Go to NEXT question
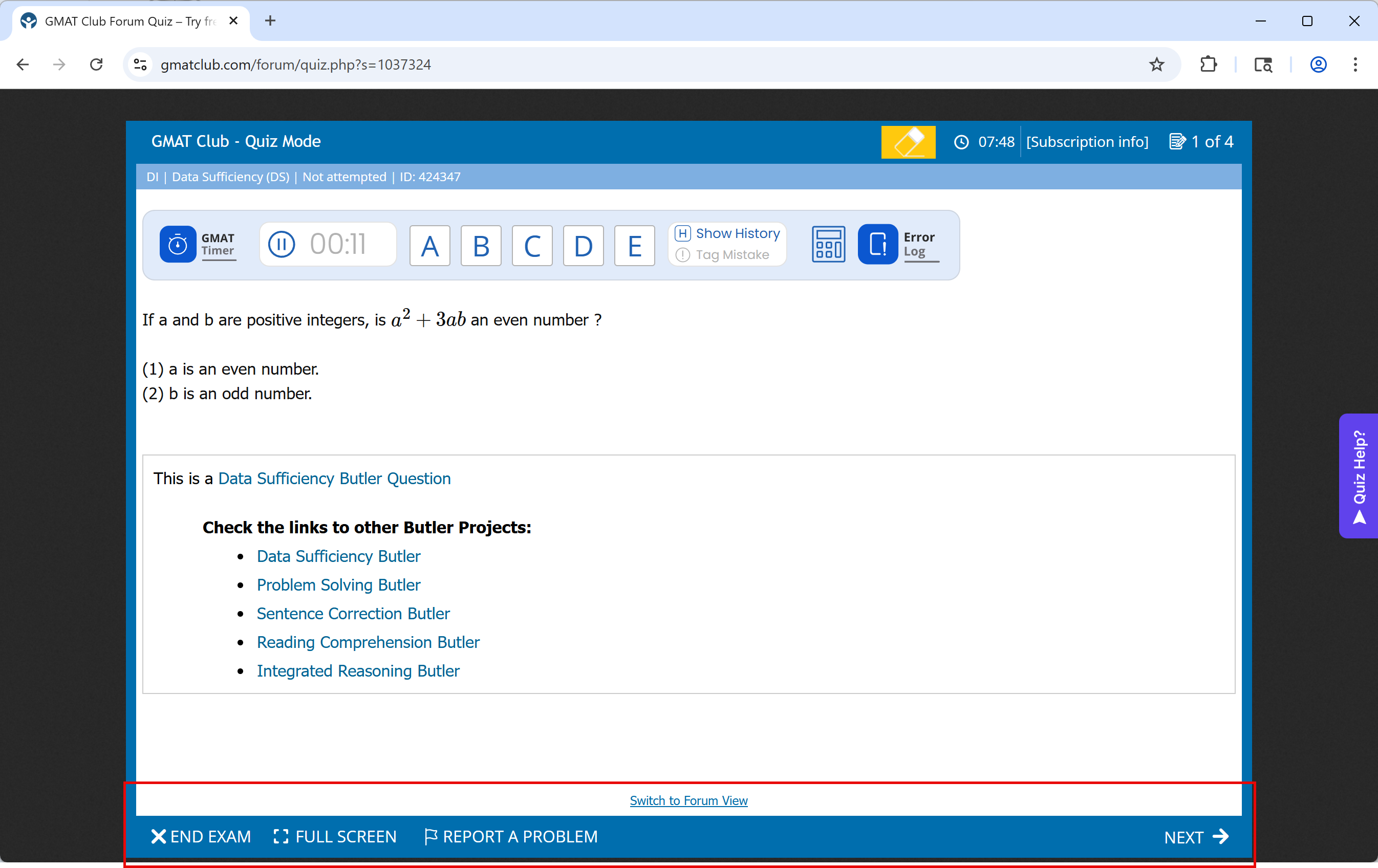 [1196, 837]
